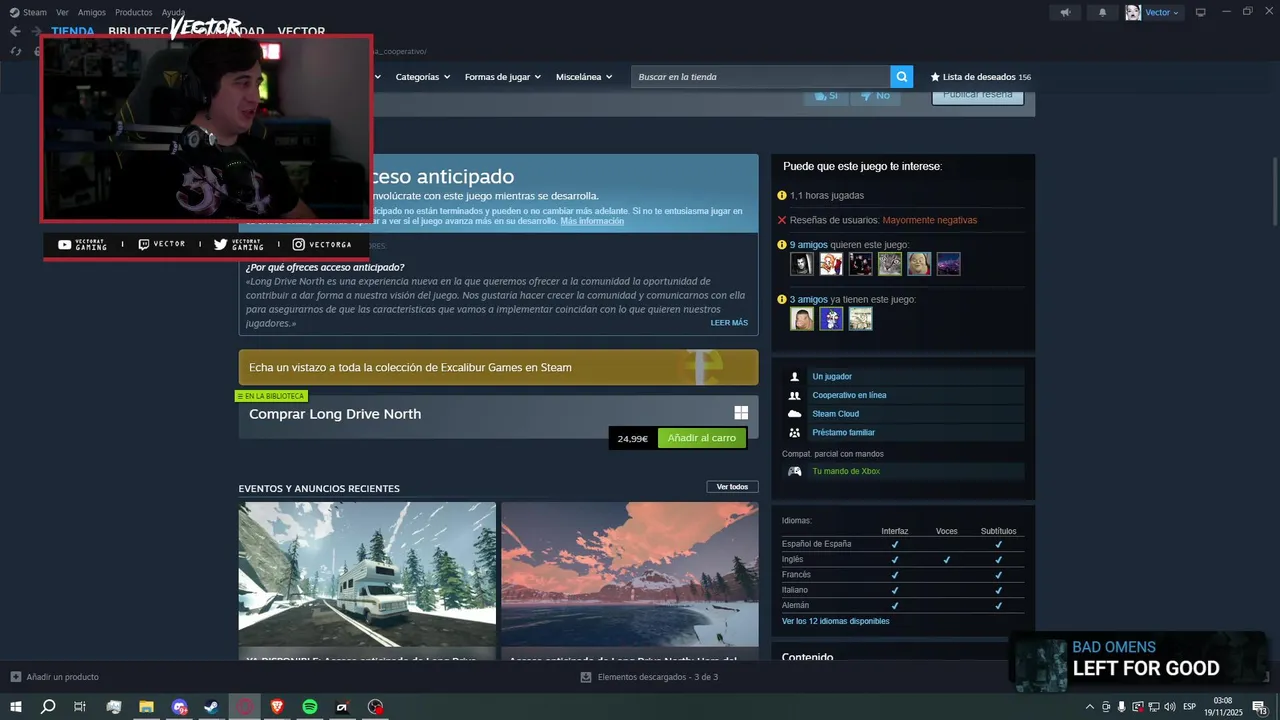Click the plus icon beside Añadir un producto

click(x=15, y=677)
